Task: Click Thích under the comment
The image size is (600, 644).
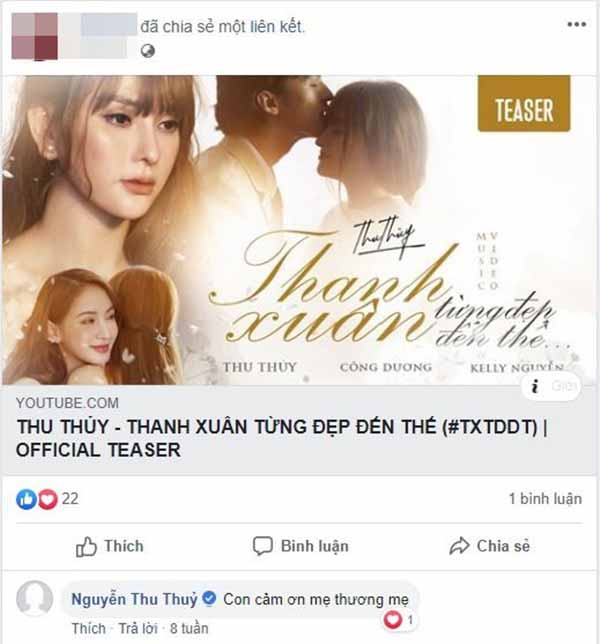Action: coord(89,628)
